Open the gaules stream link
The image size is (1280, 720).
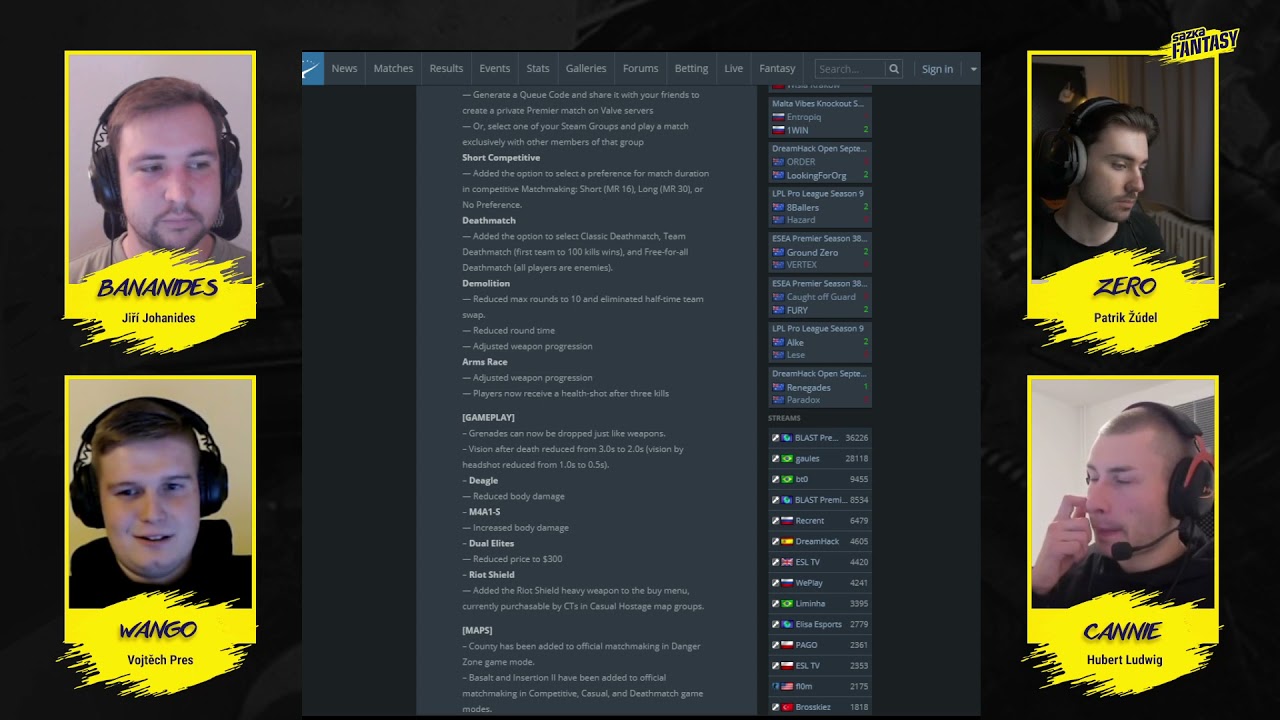point(820,459)
